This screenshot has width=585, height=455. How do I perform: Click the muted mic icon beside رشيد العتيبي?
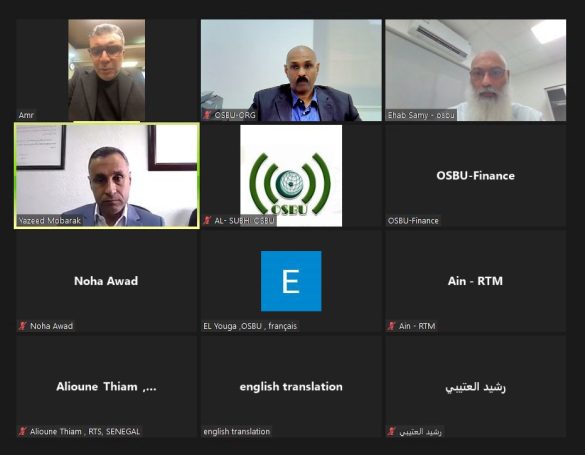coord(391,432)
